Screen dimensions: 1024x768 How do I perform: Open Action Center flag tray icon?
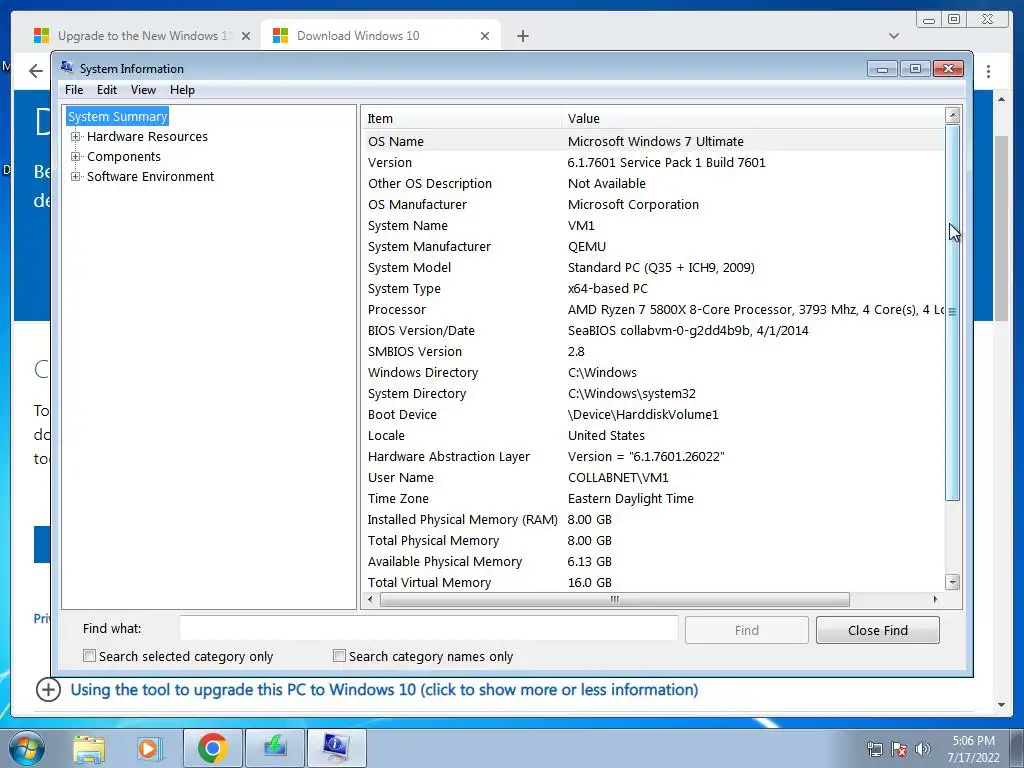(899, 749)
